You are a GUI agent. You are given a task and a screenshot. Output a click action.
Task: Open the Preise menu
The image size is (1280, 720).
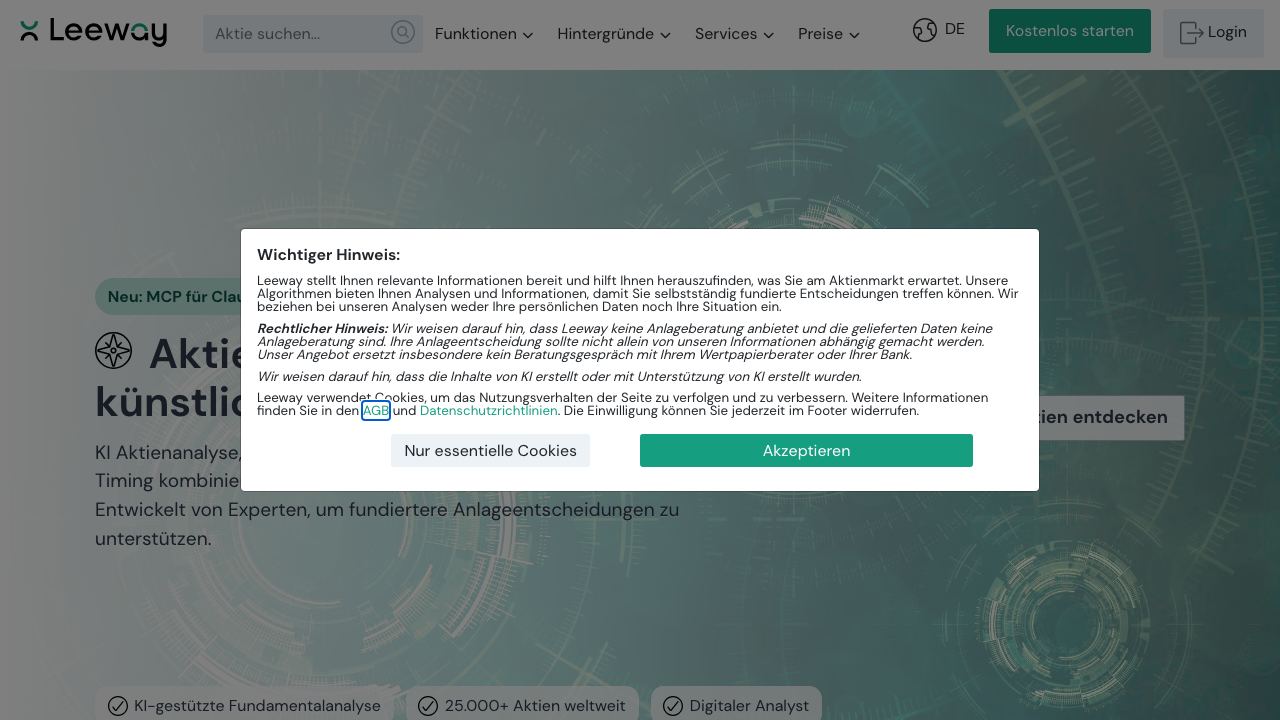829,34
